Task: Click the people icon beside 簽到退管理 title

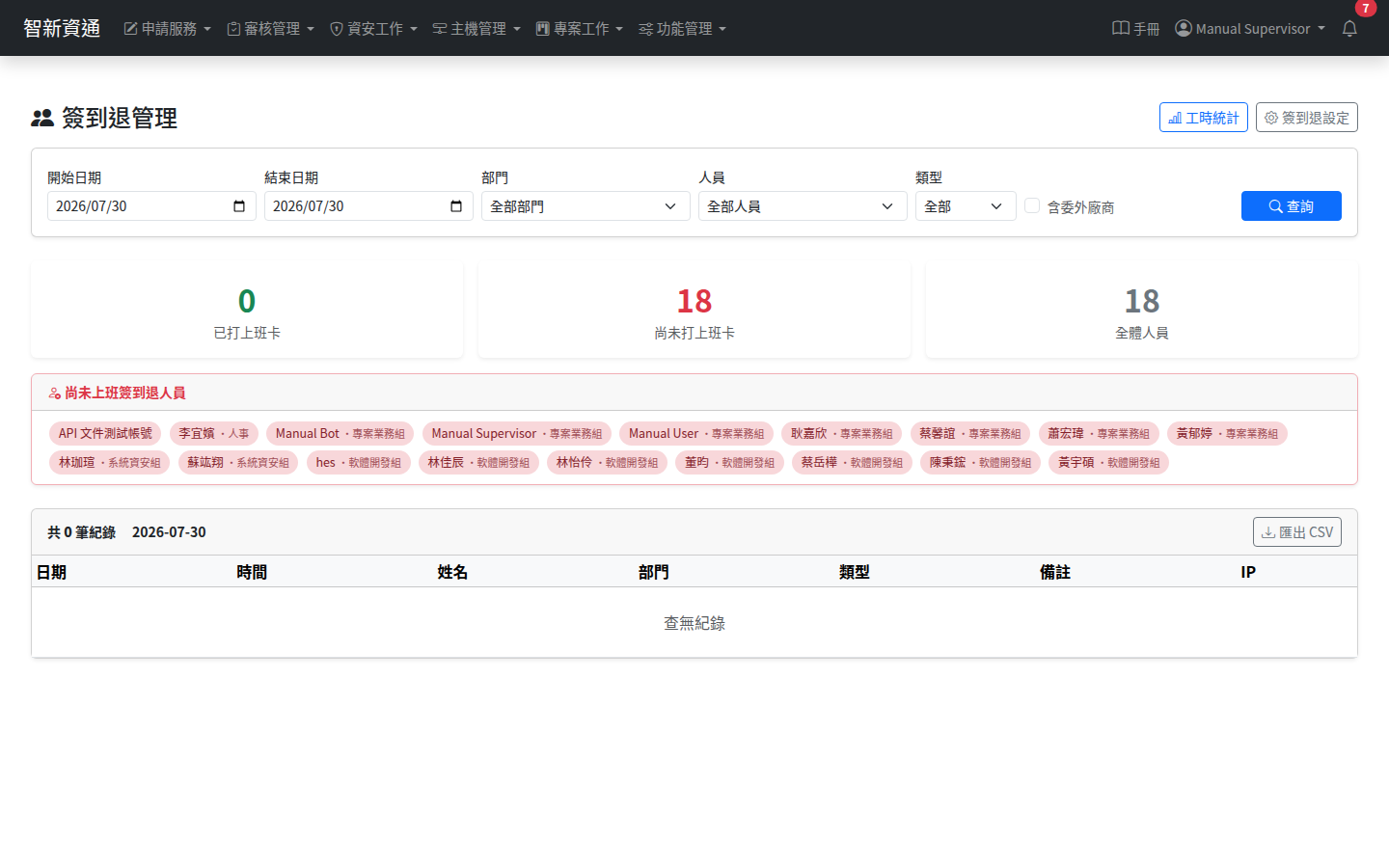Action: pyautogui.click(x=42, y=118)
